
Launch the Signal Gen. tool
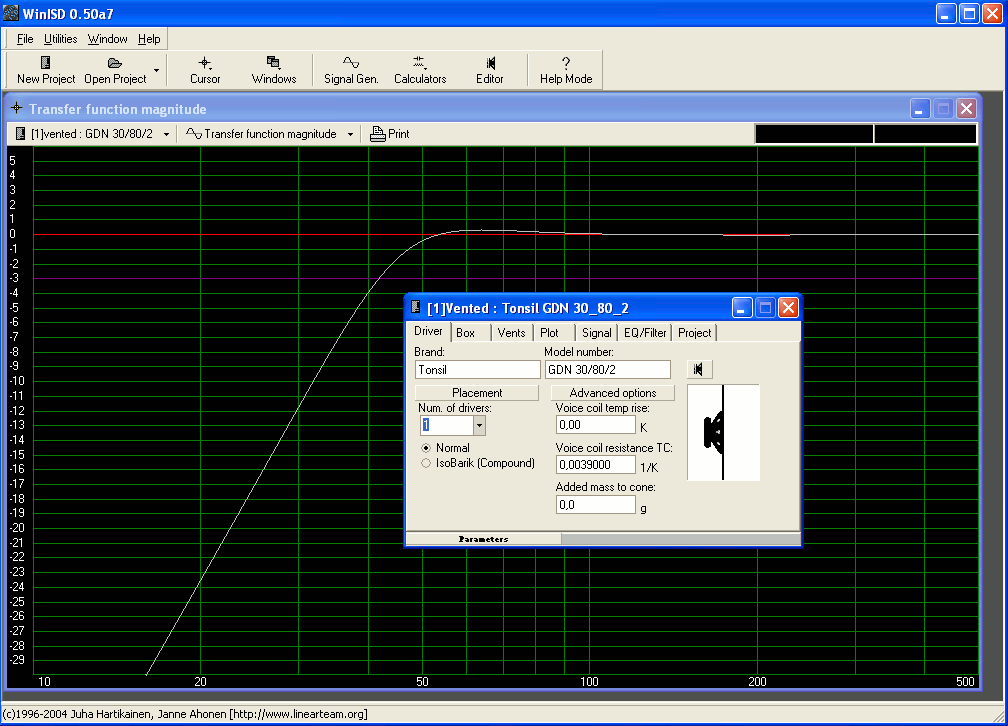tap(351, 63)
